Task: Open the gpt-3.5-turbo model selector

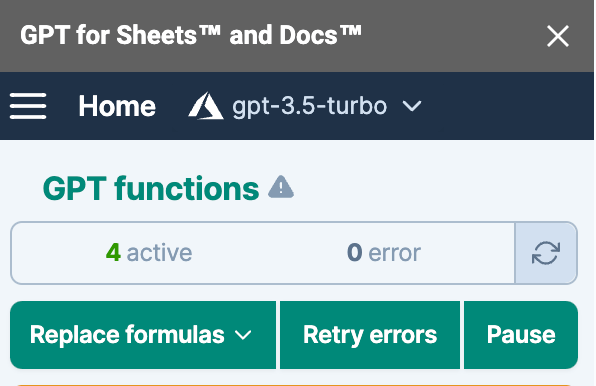Action: [305, 106]
